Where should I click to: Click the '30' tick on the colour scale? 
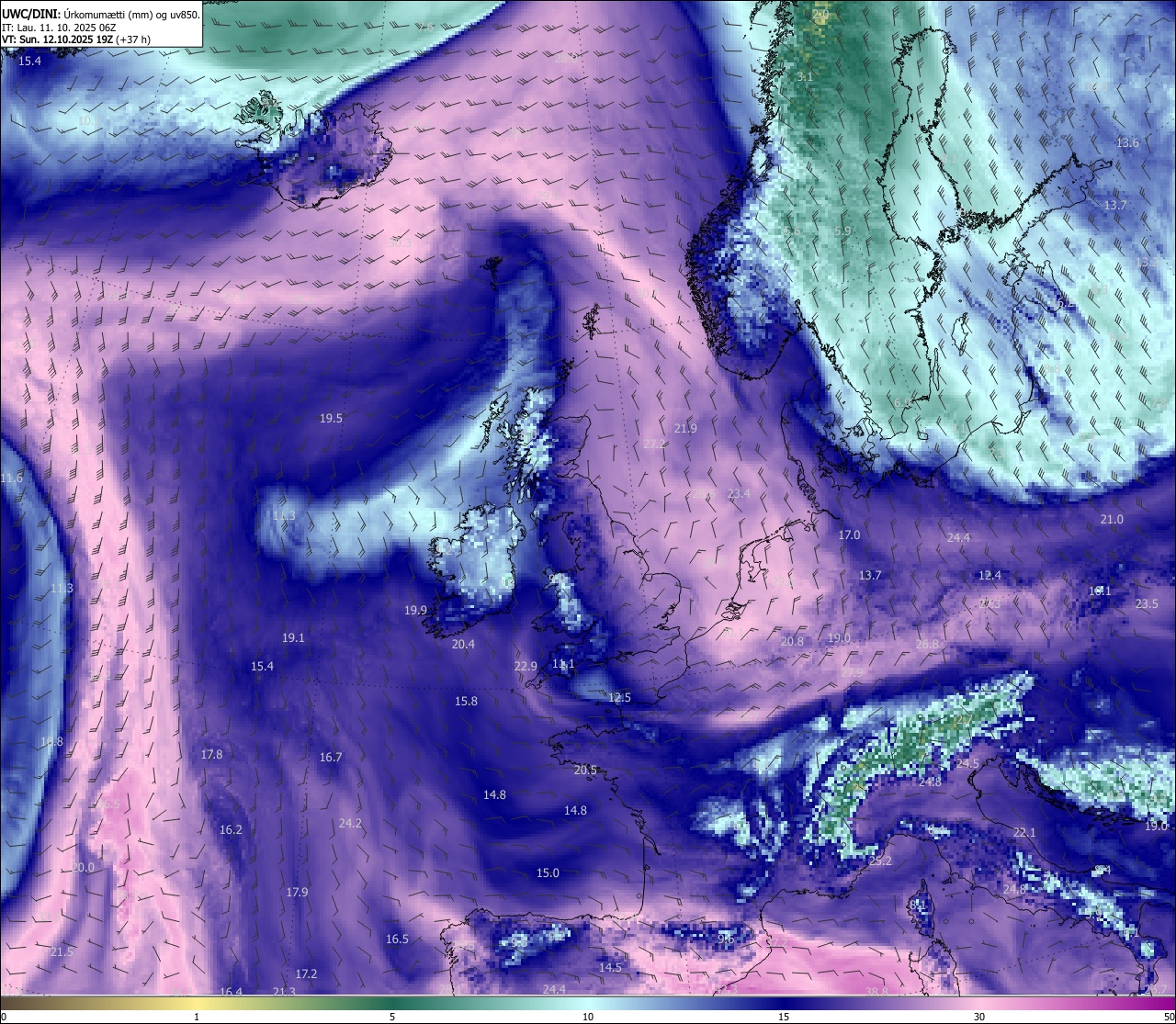coord(979,1017)
